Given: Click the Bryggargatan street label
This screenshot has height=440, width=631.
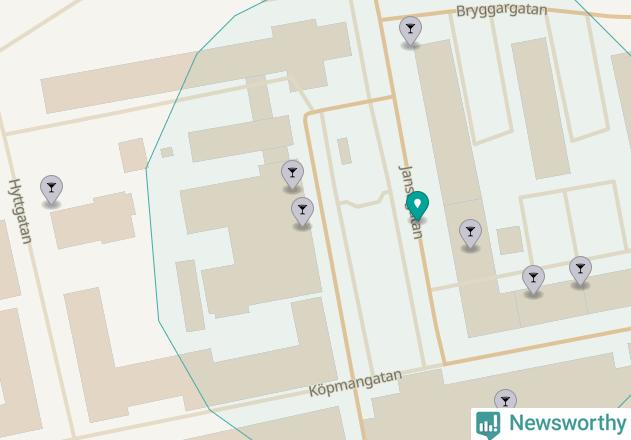Looking at the screenshot, I should click(x=501, y=10).
